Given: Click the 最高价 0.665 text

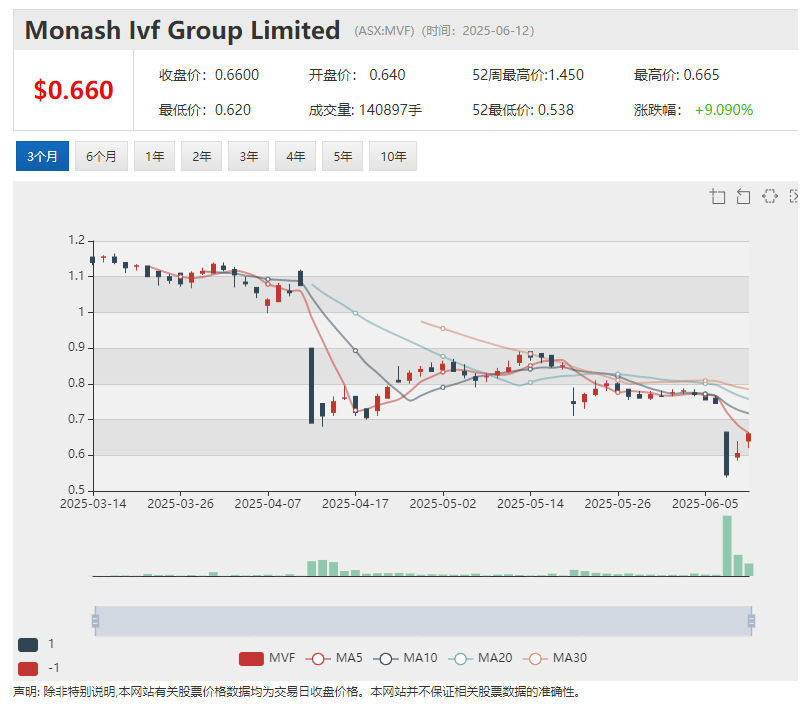Looking at the screenshot, I should click(x=676, y=75).
